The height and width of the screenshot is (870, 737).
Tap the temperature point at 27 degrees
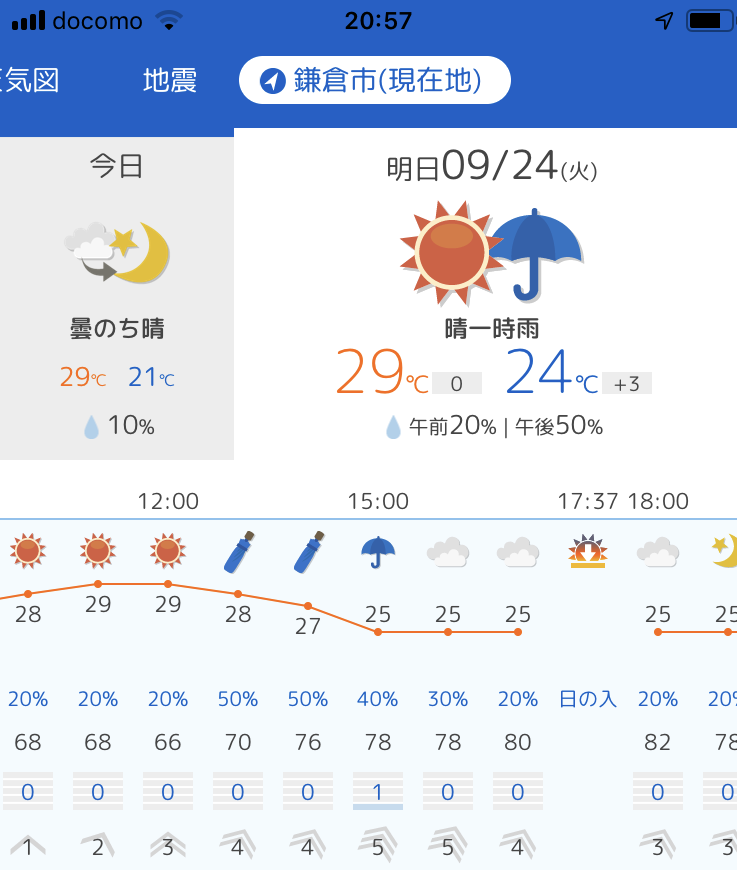pos(308,606)
